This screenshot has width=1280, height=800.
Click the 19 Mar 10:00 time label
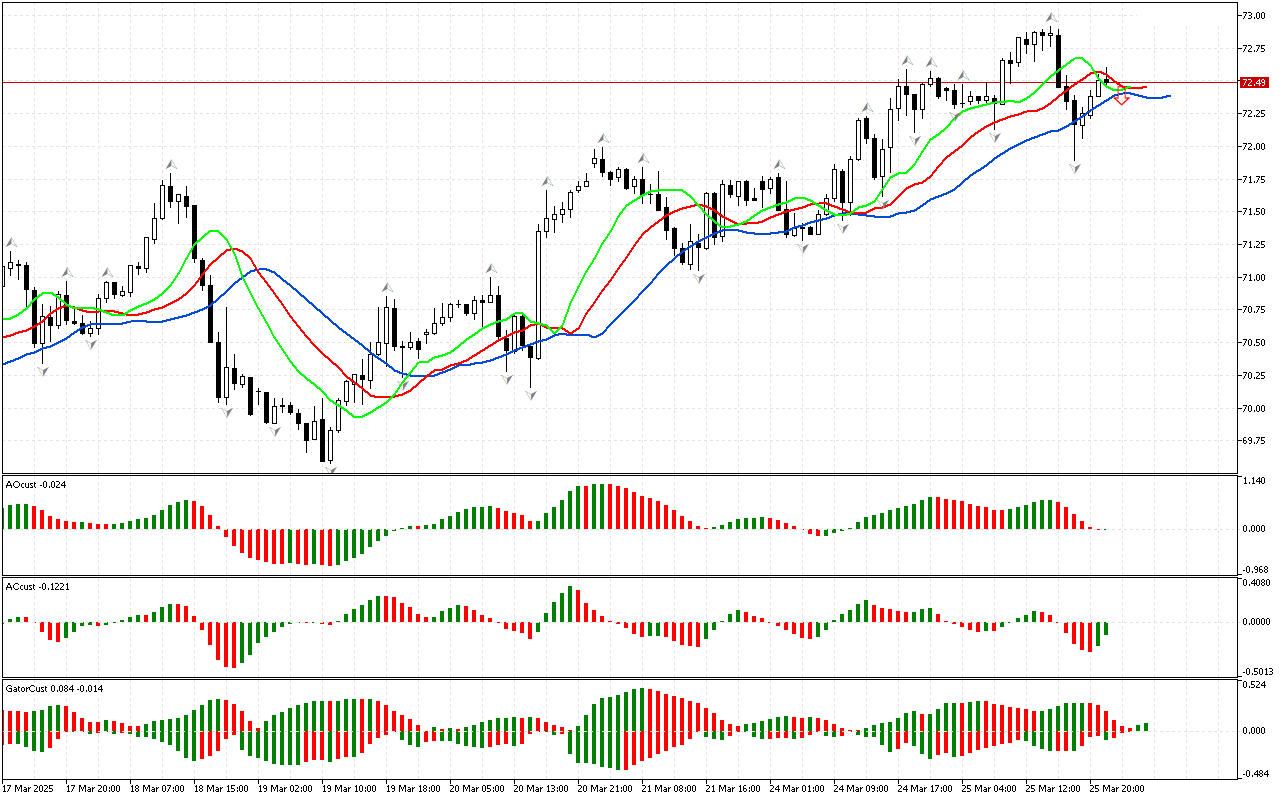[x=351, y=788]
